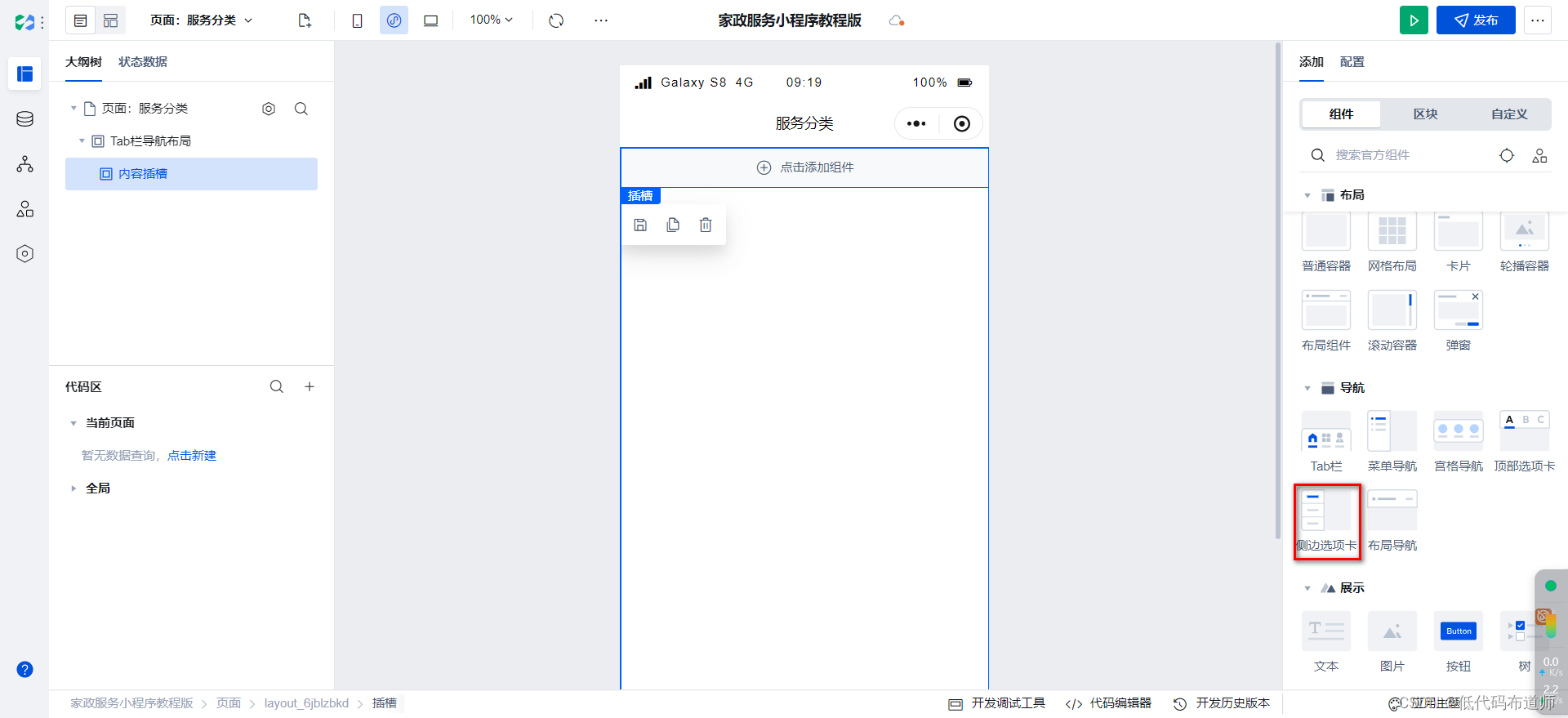Click the run preview play button

[x=1414, y=20]
